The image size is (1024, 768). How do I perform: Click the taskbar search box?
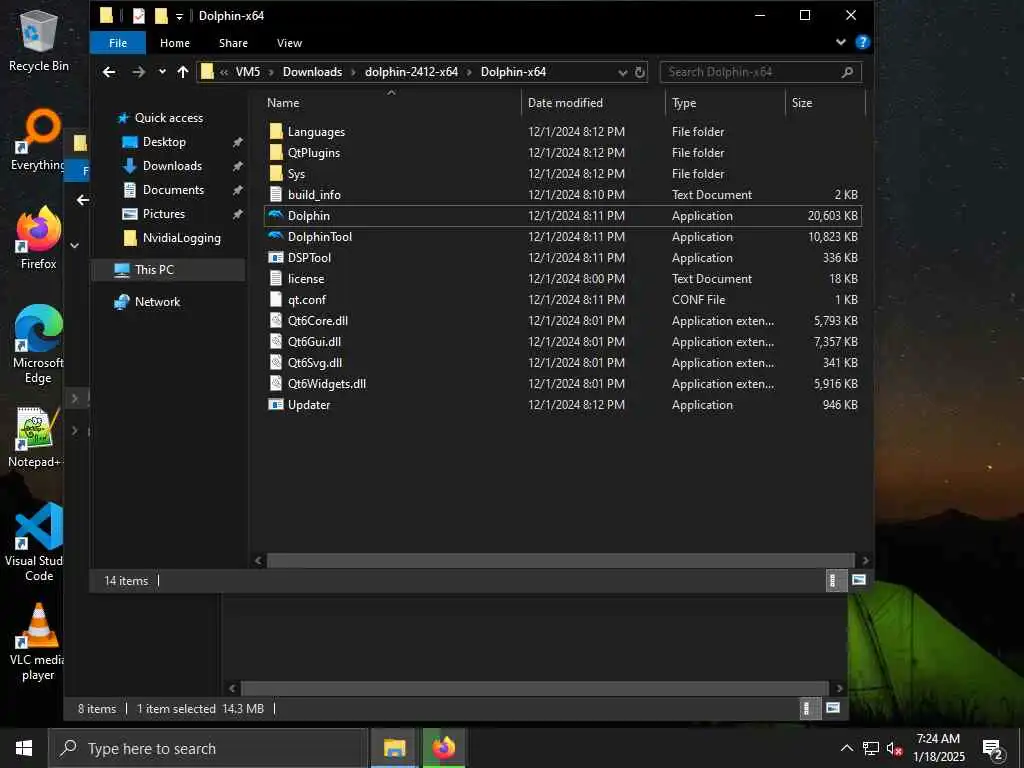coord(208,748)
